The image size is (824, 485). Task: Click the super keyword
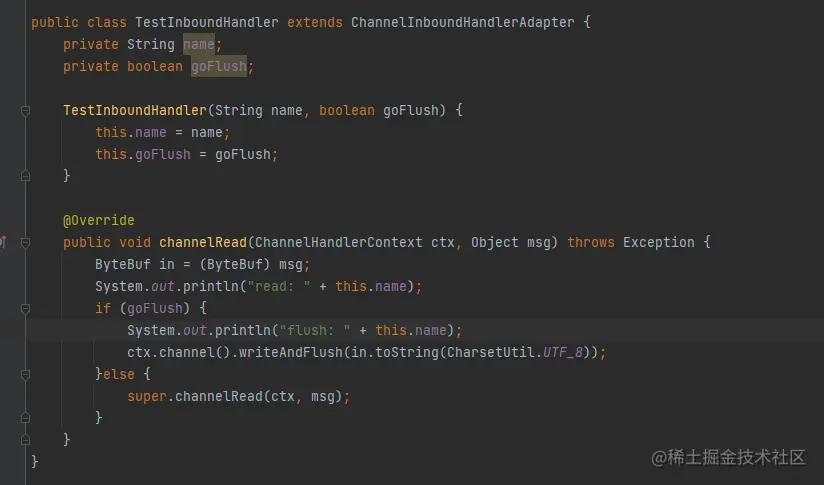tap(147, 397)
